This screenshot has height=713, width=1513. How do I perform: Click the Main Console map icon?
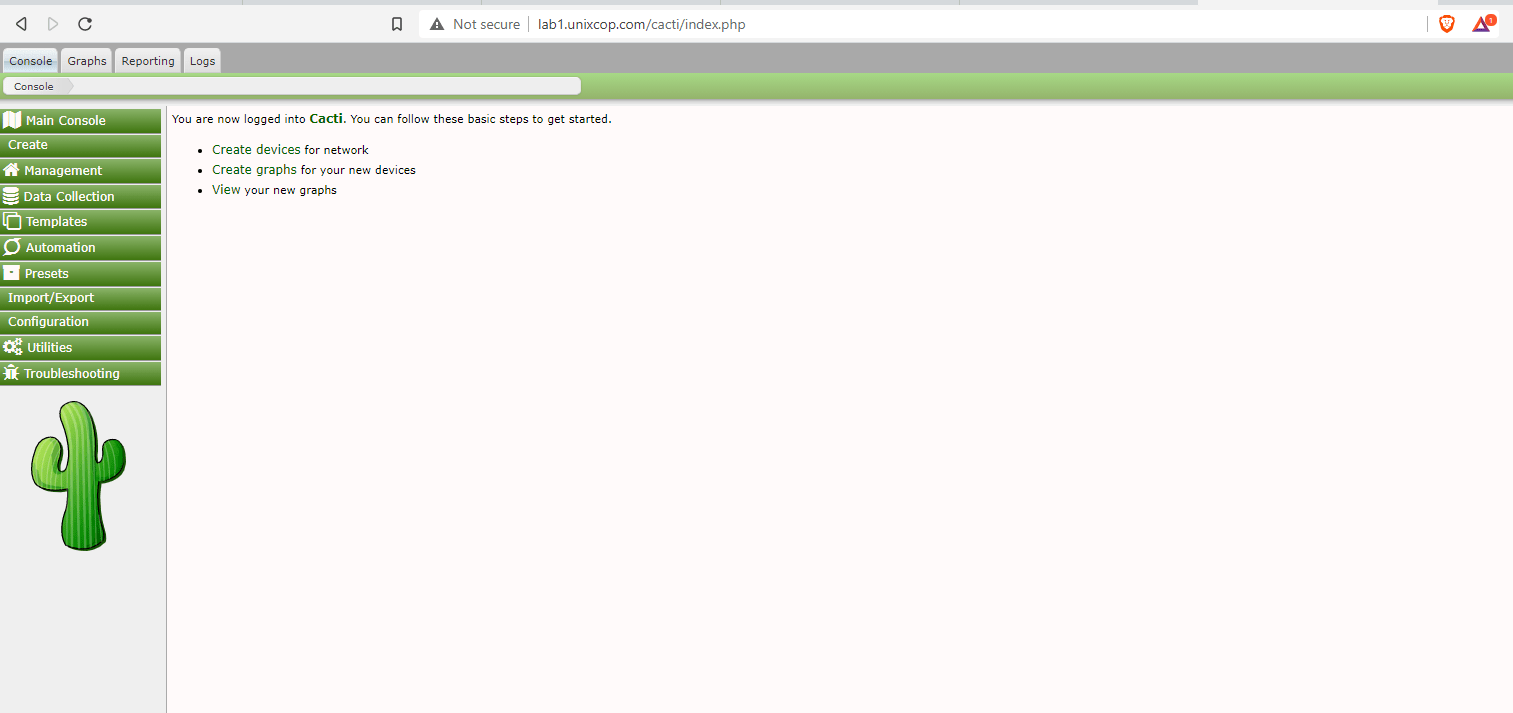(x=12, y=120)
